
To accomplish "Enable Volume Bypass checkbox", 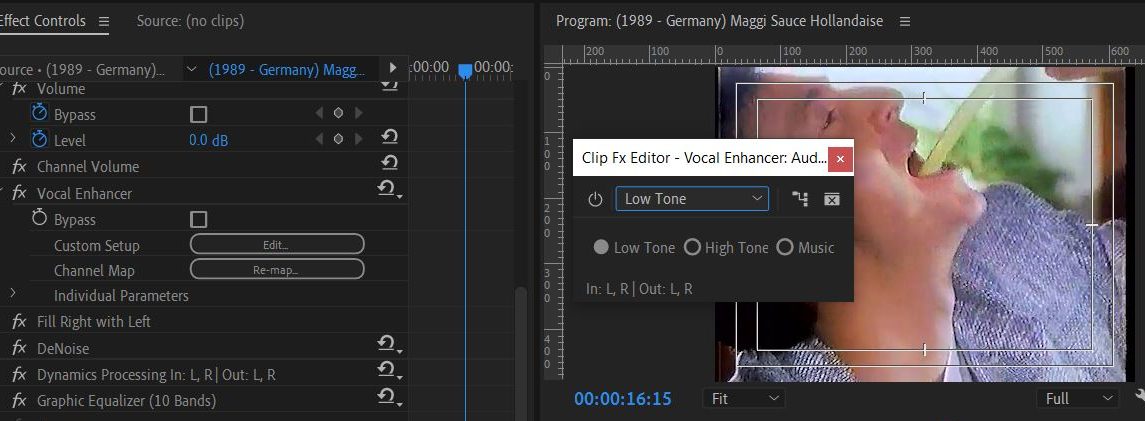I will [x=198, y=115].
